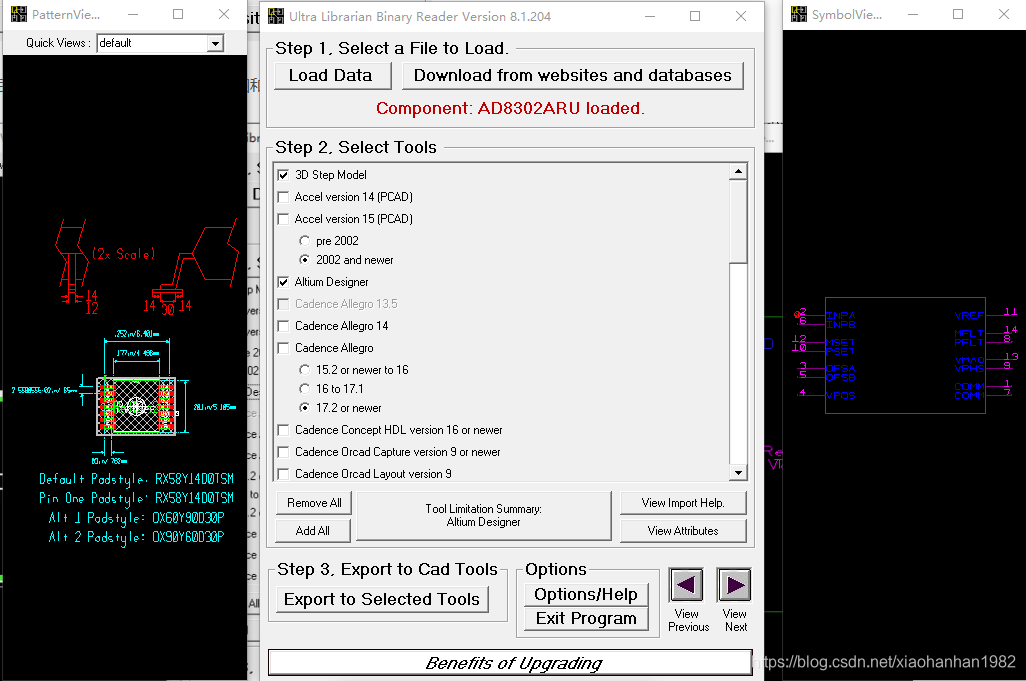
Task: Click the View Previous red arrow icon
Action: point(686,585)
